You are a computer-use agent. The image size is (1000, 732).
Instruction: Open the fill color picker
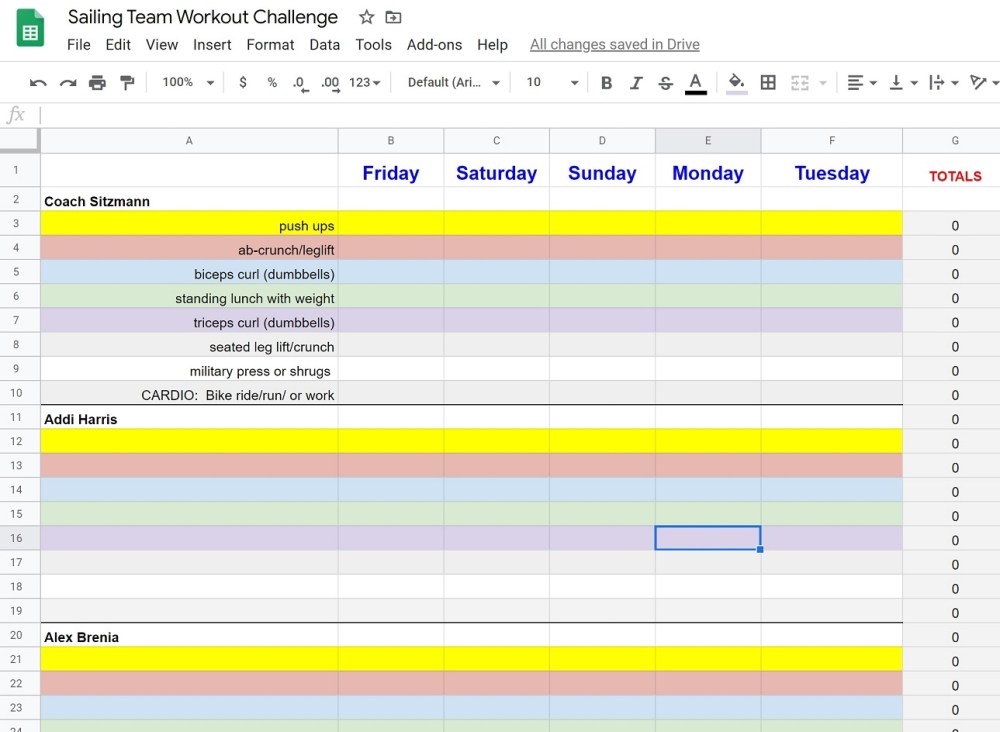pyautogui.click(x=736, y=83)
